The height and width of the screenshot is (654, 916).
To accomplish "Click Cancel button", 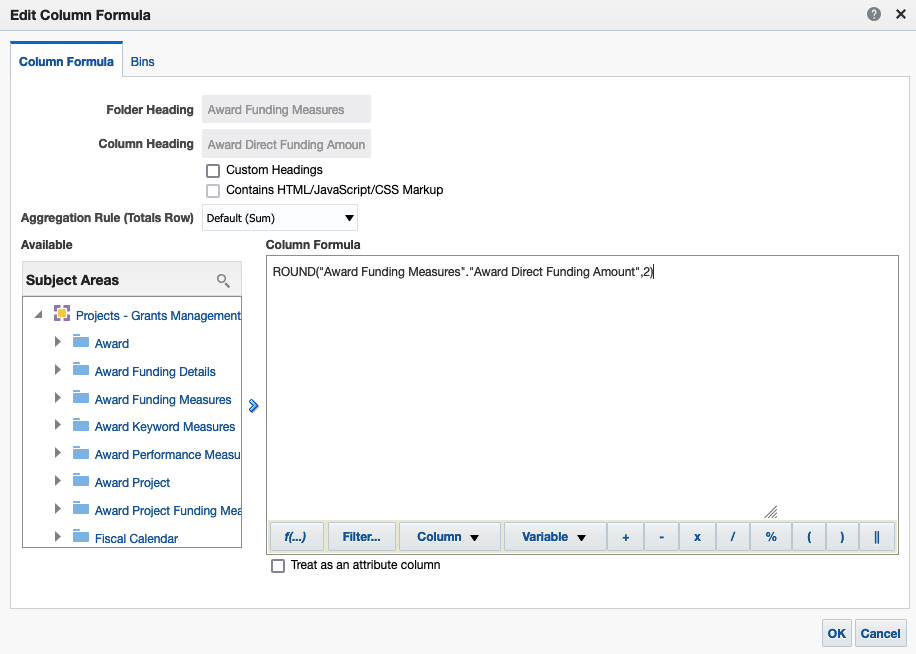I will [x=880, y=634].
